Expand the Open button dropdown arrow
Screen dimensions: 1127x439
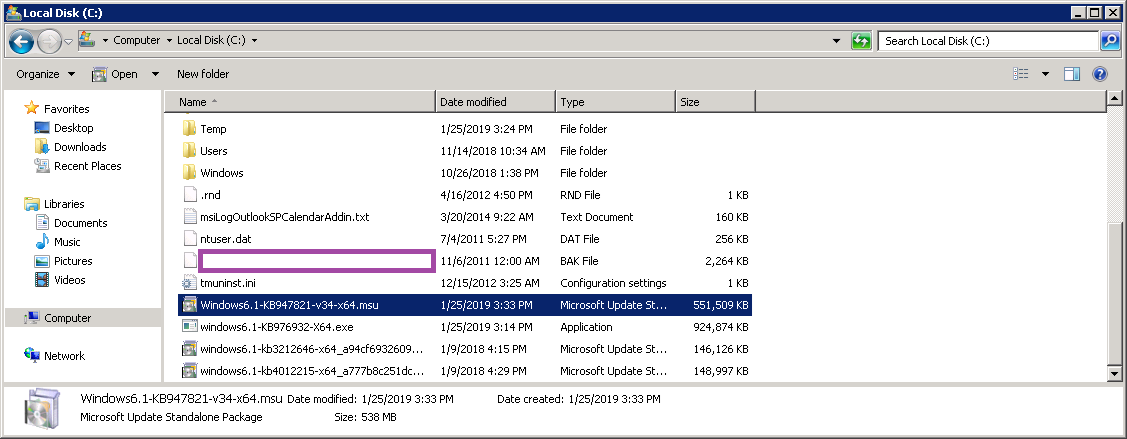pos(155,74)
